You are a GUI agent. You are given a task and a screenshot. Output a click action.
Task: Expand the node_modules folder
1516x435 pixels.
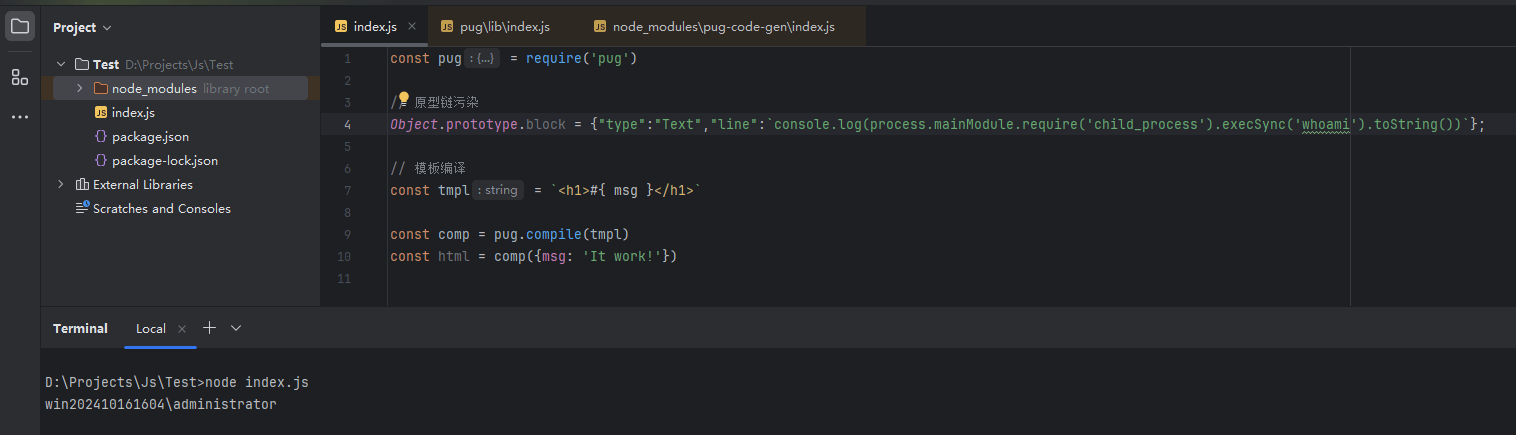tap(79, 89)
